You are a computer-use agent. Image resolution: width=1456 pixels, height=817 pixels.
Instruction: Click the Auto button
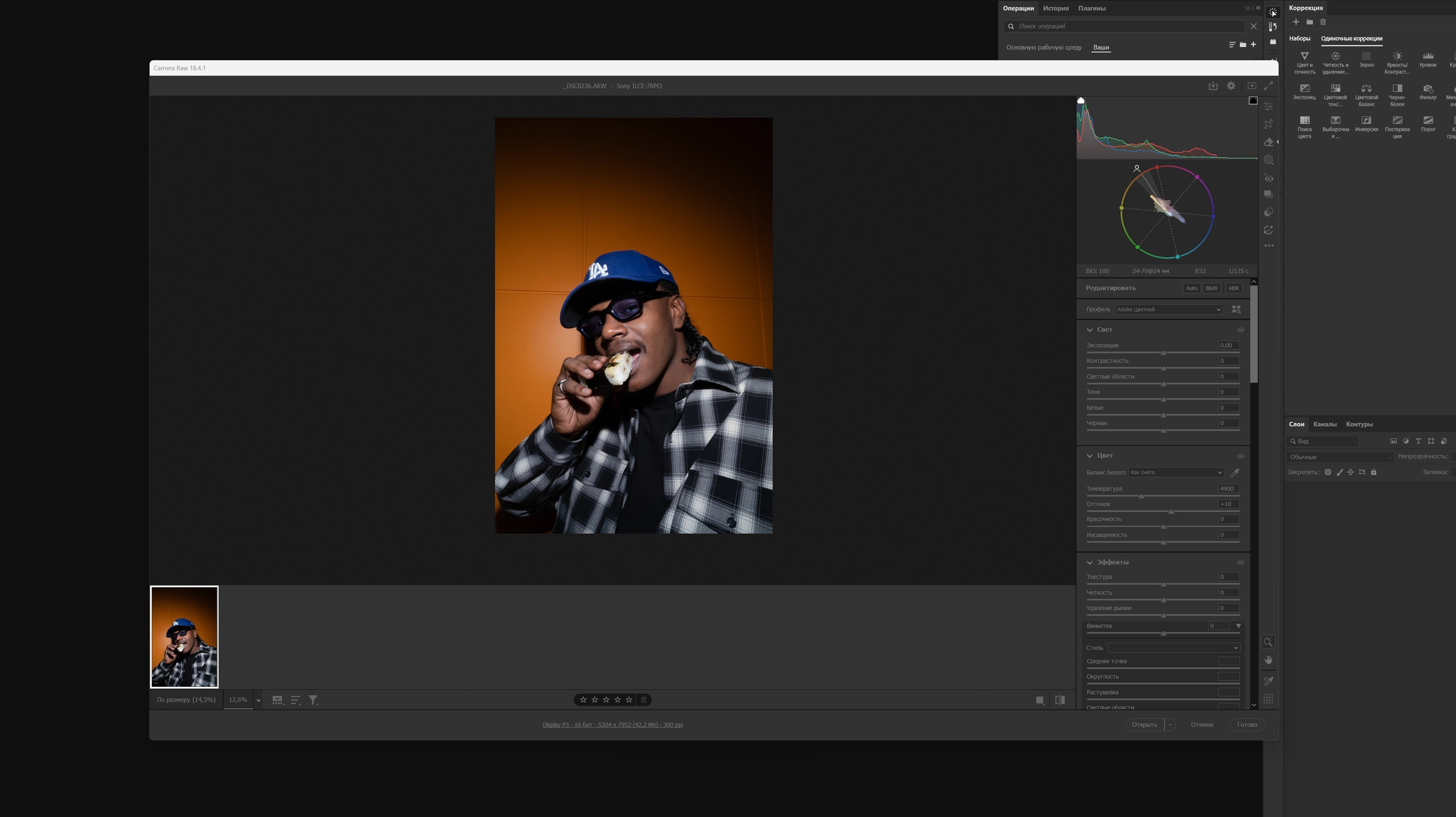click(1192, 288)
